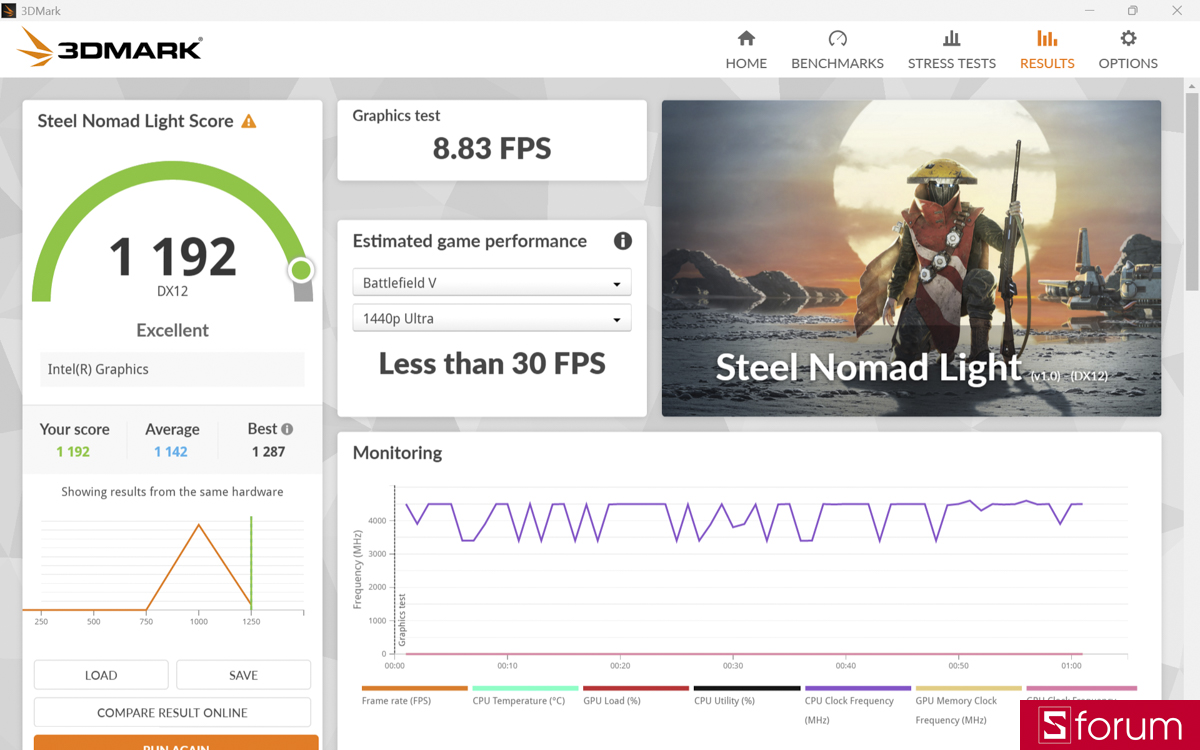This screenshot has width=1200, height=750.
Task: Click the info icon beside Best score
Action: [287, 429]
